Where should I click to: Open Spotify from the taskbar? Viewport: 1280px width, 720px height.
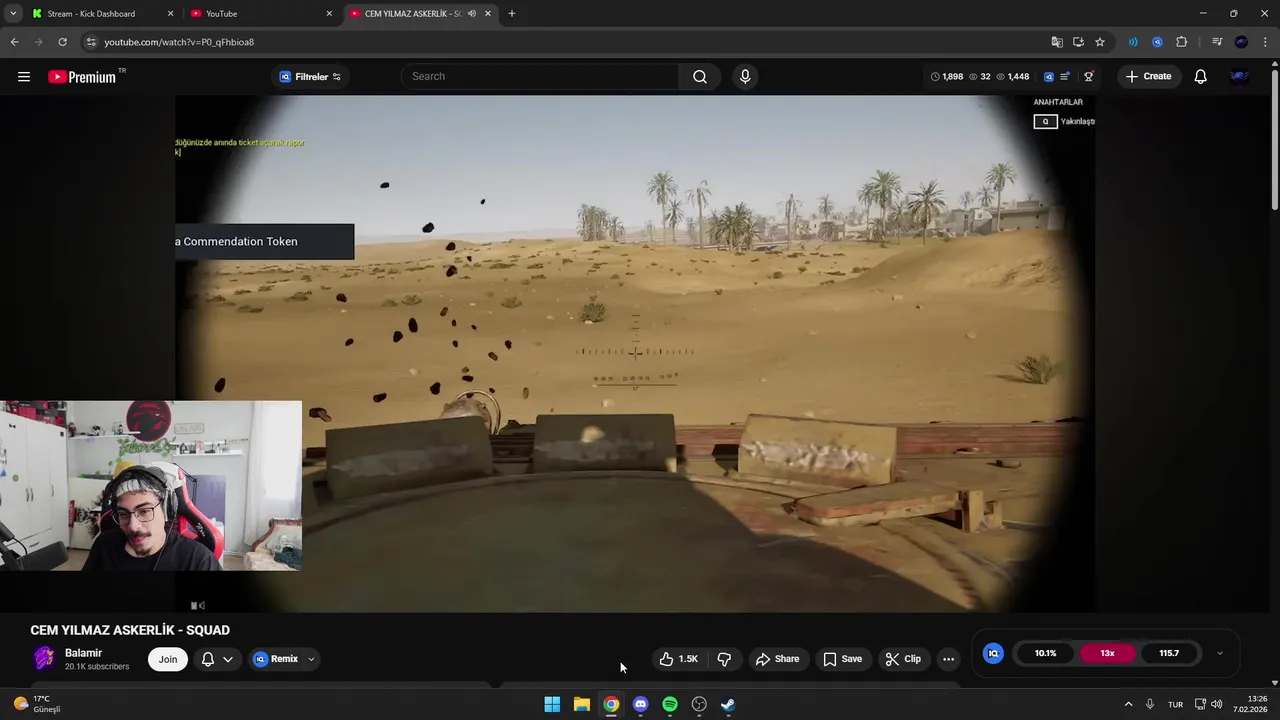(670, 704)
